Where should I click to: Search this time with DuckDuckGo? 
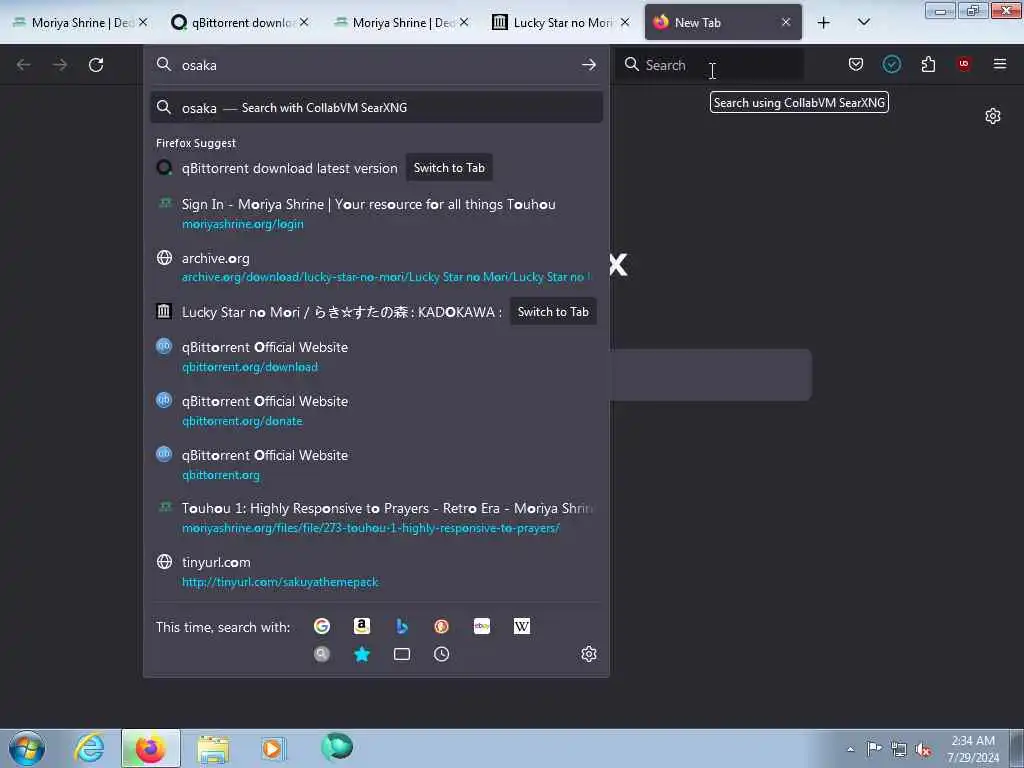441,626
